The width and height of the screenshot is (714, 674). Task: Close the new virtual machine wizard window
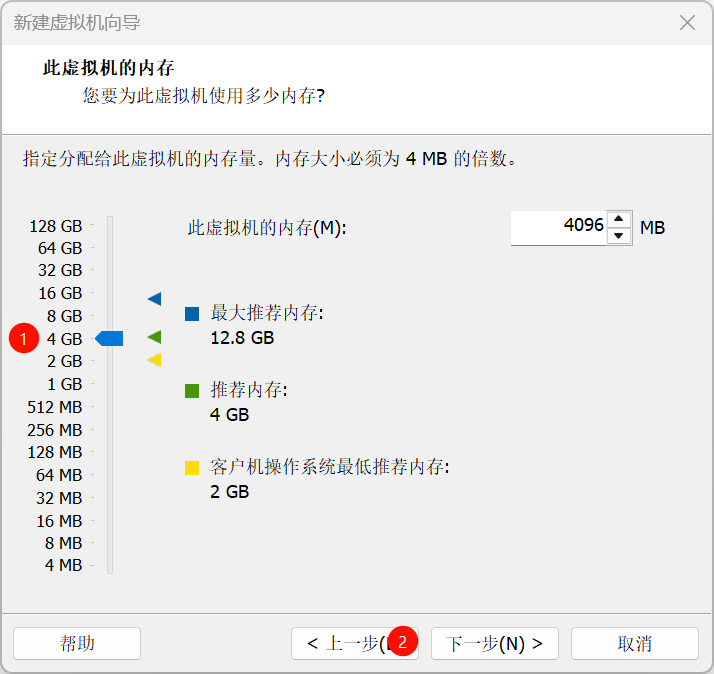pos(687,22)
